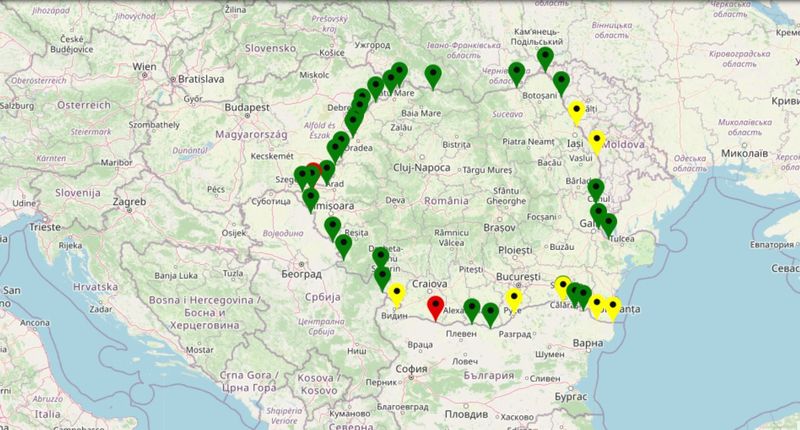The width and height of the screenshot is (800, 430).
Task: Select the Cluj-Napoca city label
Action: 421,168
